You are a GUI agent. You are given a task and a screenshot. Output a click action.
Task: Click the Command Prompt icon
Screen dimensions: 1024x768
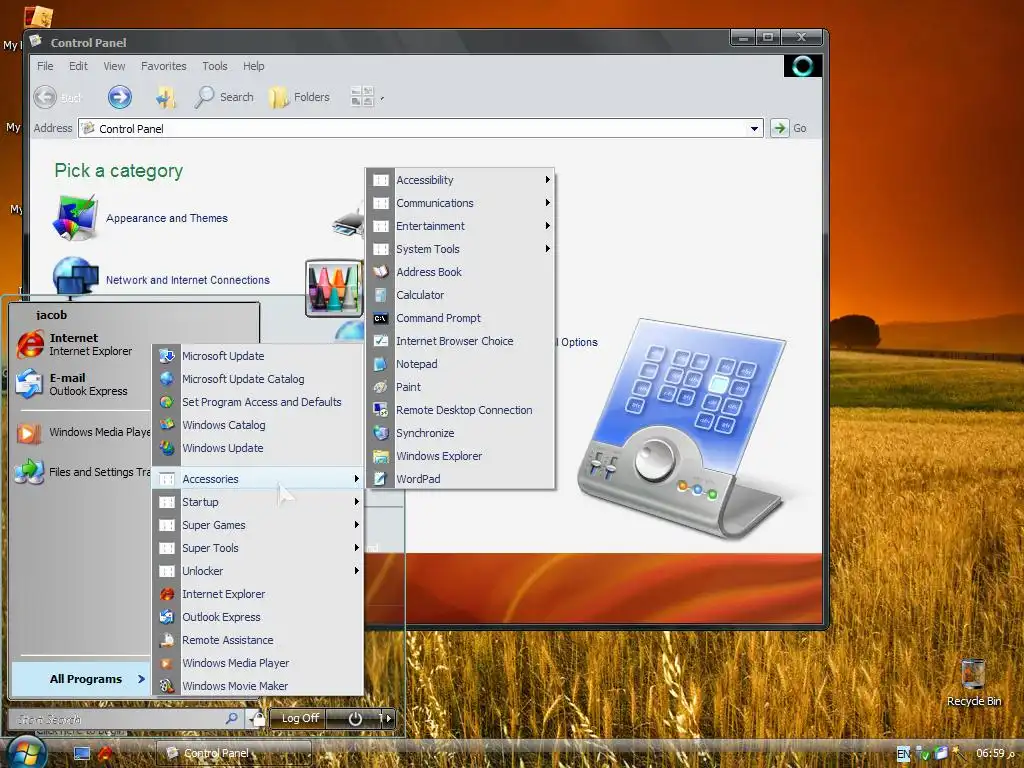pos(381,318)
